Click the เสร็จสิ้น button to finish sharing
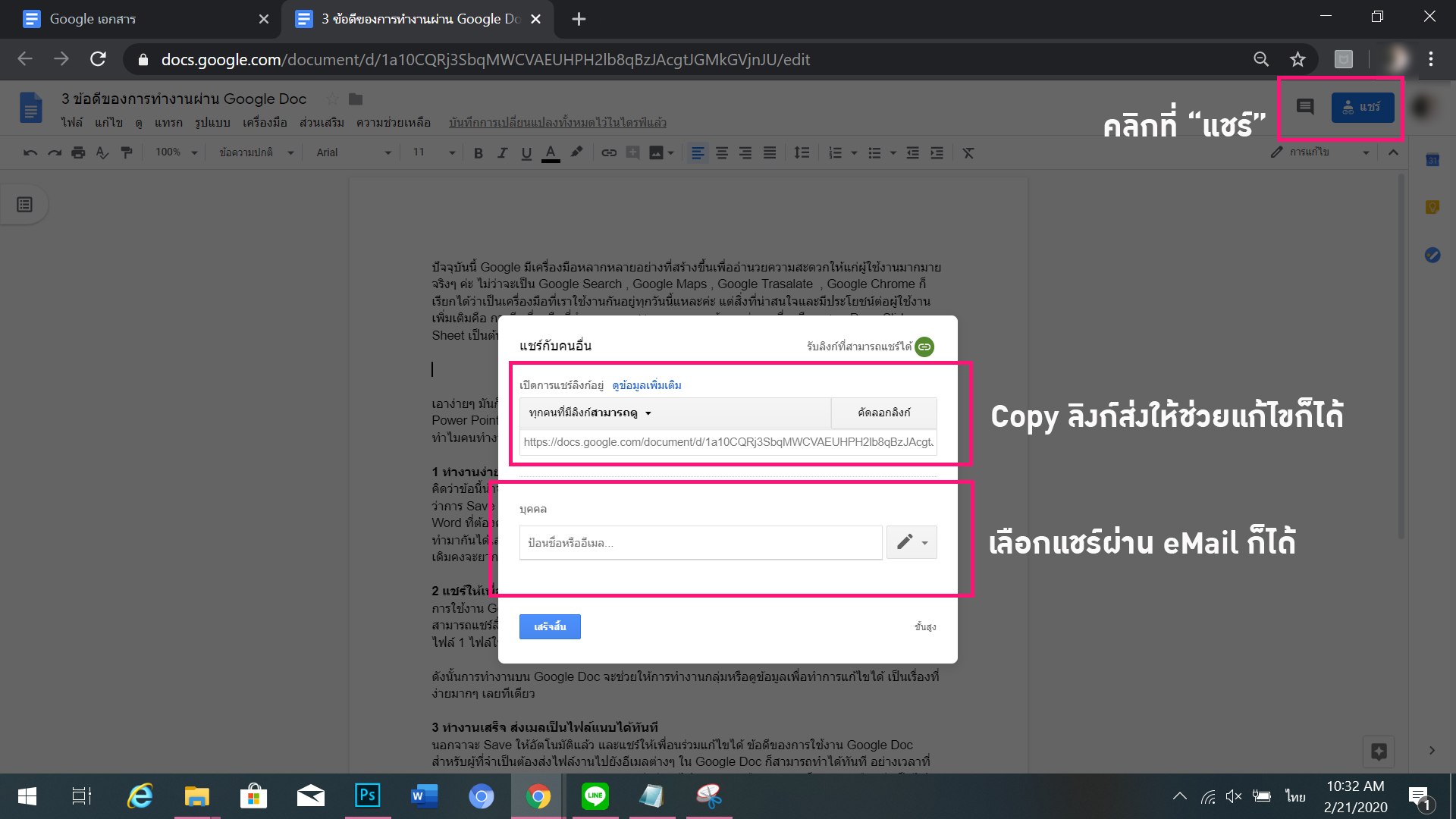Viewport: 1456px width, 819px height. point(550,626)
